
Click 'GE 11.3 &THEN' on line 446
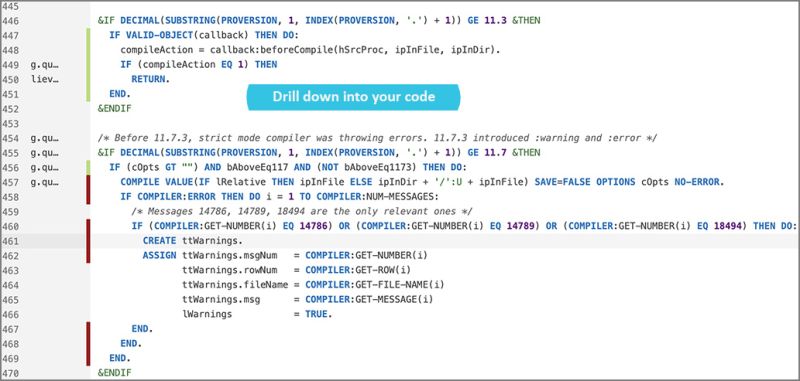pos(504,21)
